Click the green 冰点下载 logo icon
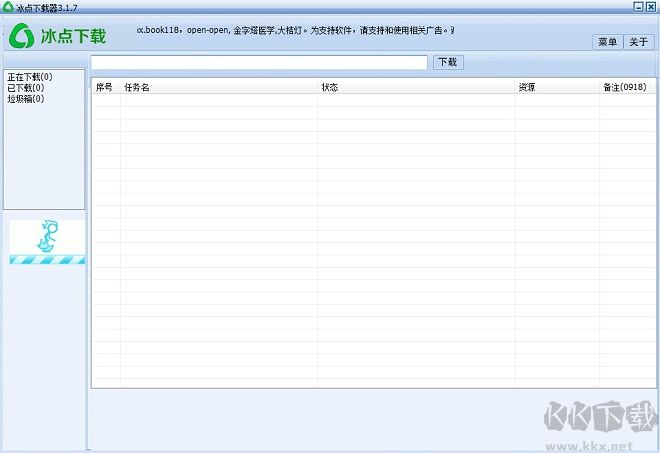The width and height of the screenshot is (660, 453). click(21, 36)
